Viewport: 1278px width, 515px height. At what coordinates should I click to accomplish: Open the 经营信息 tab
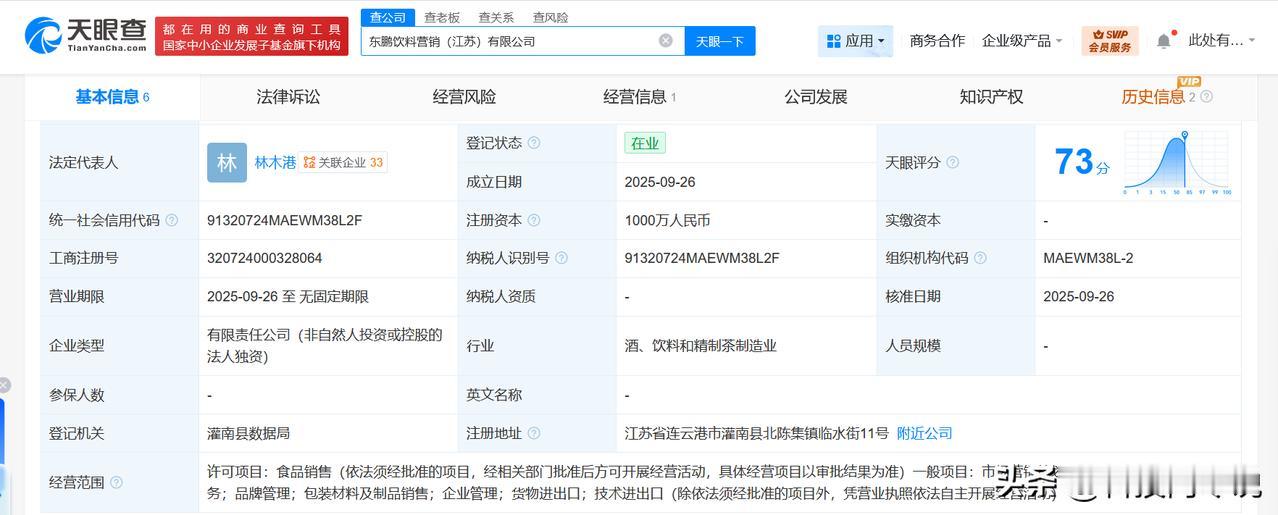pyautogui.click(x=639, y=97)
